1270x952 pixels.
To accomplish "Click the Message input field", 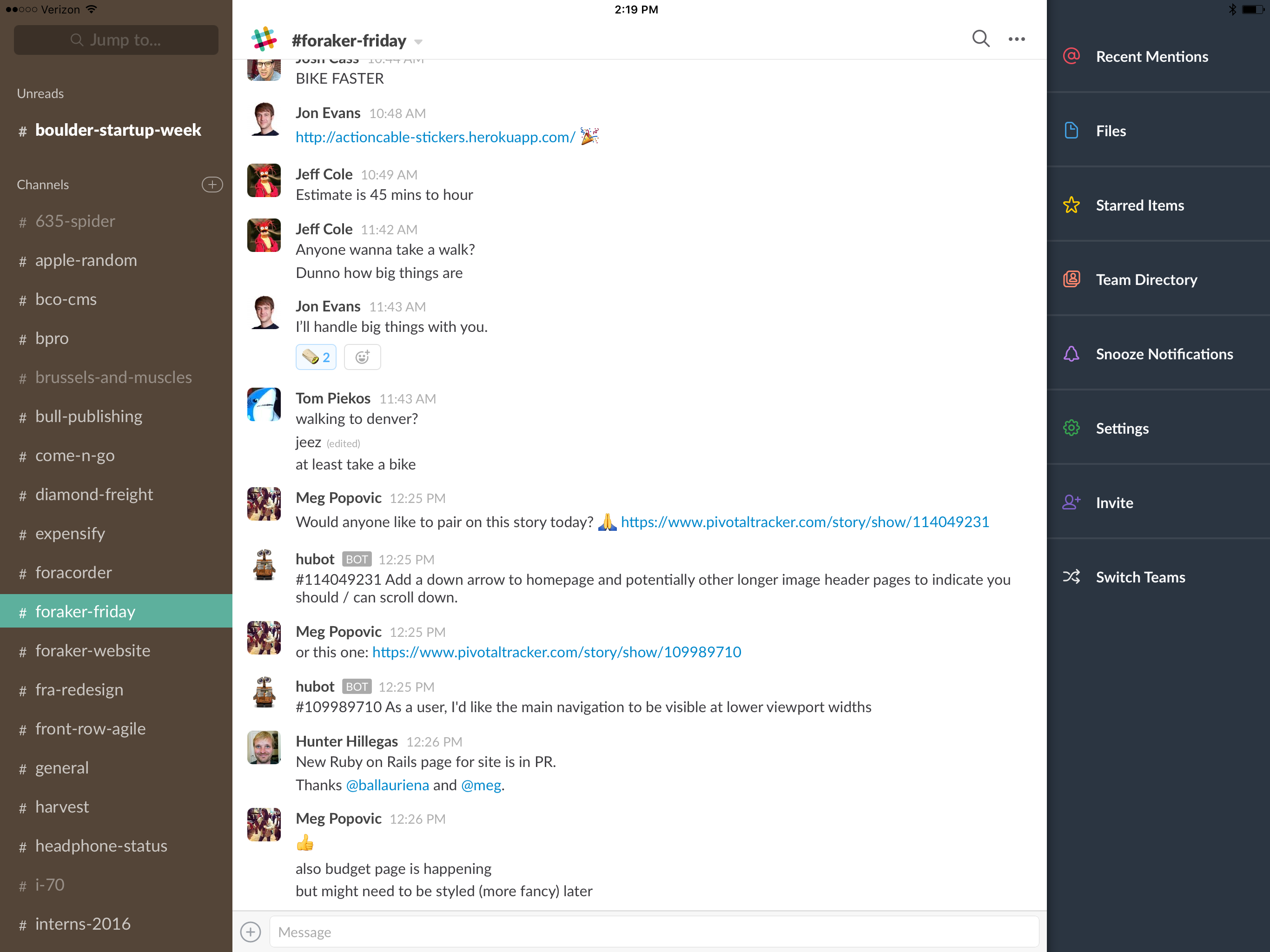I will 654,932.
